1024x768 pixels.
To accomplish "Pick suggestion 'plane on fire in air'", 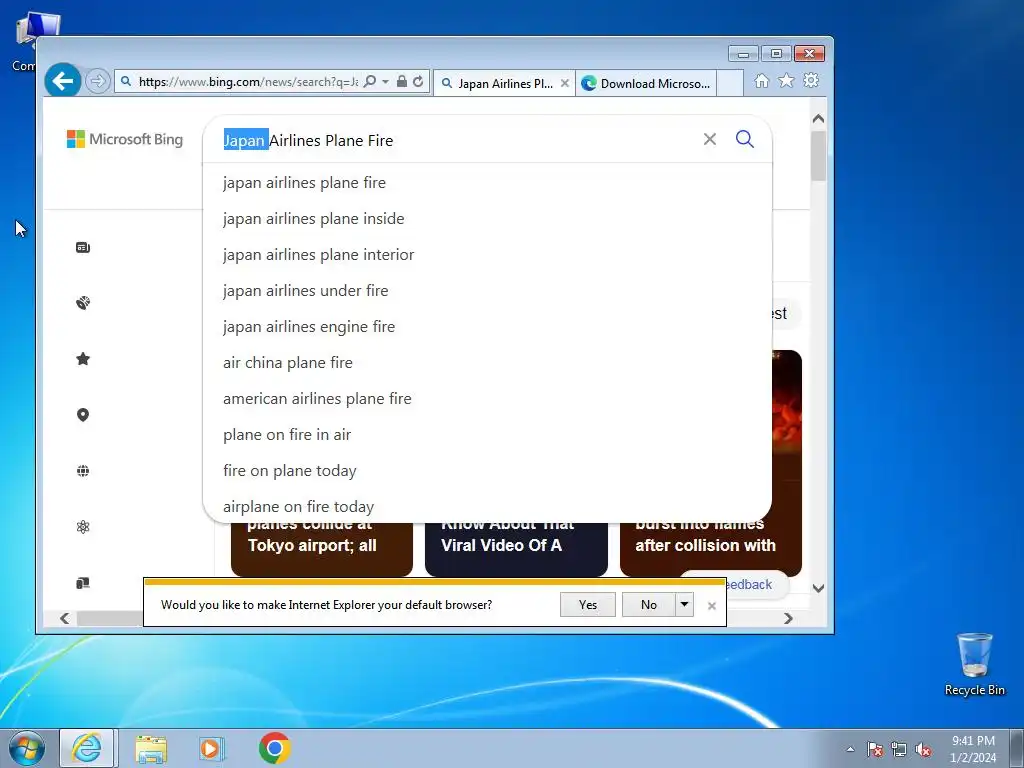I will pyautogui.click(x=487, y=434).
